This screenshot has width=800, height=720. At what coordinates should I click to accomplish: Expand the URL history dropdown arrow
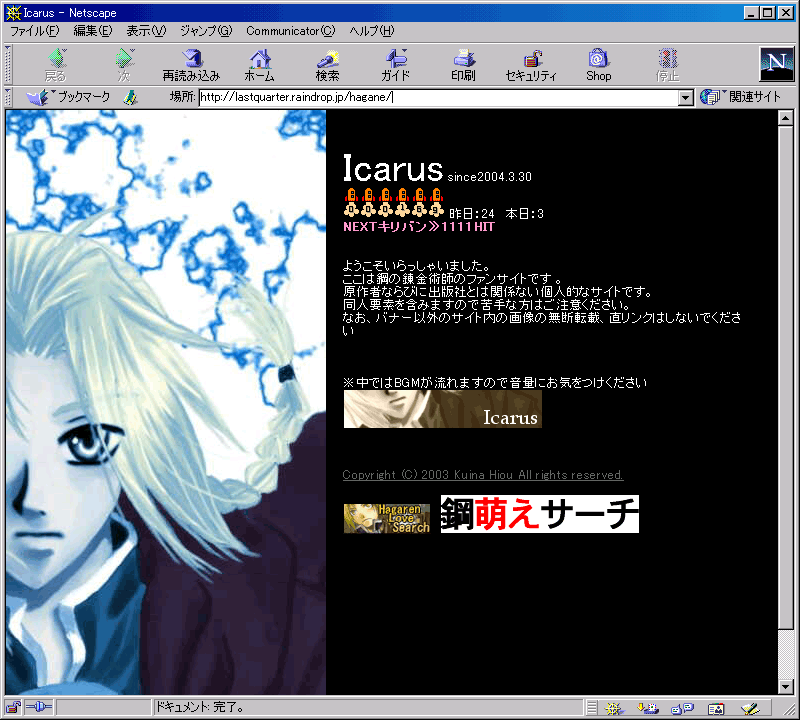(685, 97)
